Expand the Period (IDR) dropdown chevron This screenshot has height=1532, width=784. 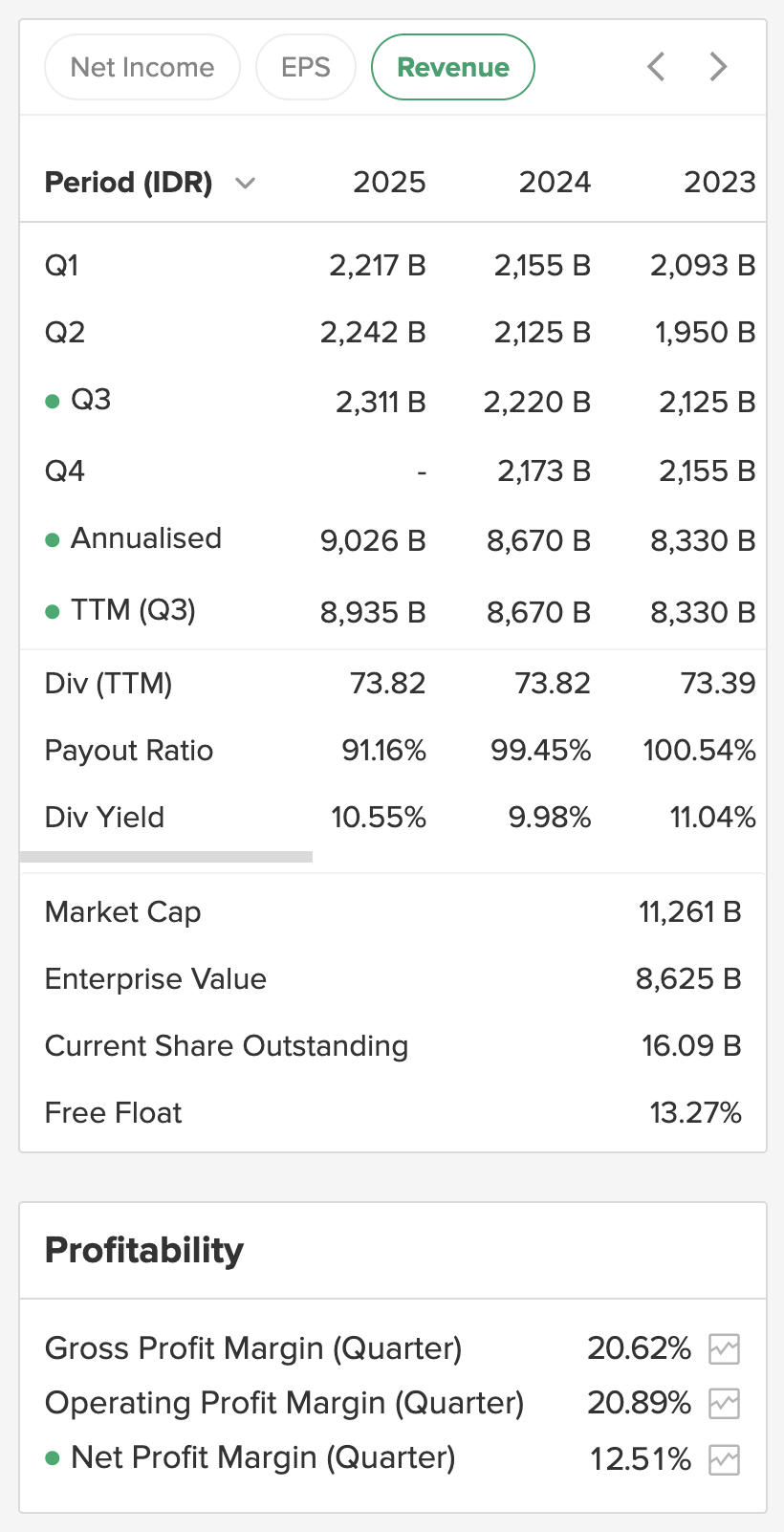(x=245, y=184)
